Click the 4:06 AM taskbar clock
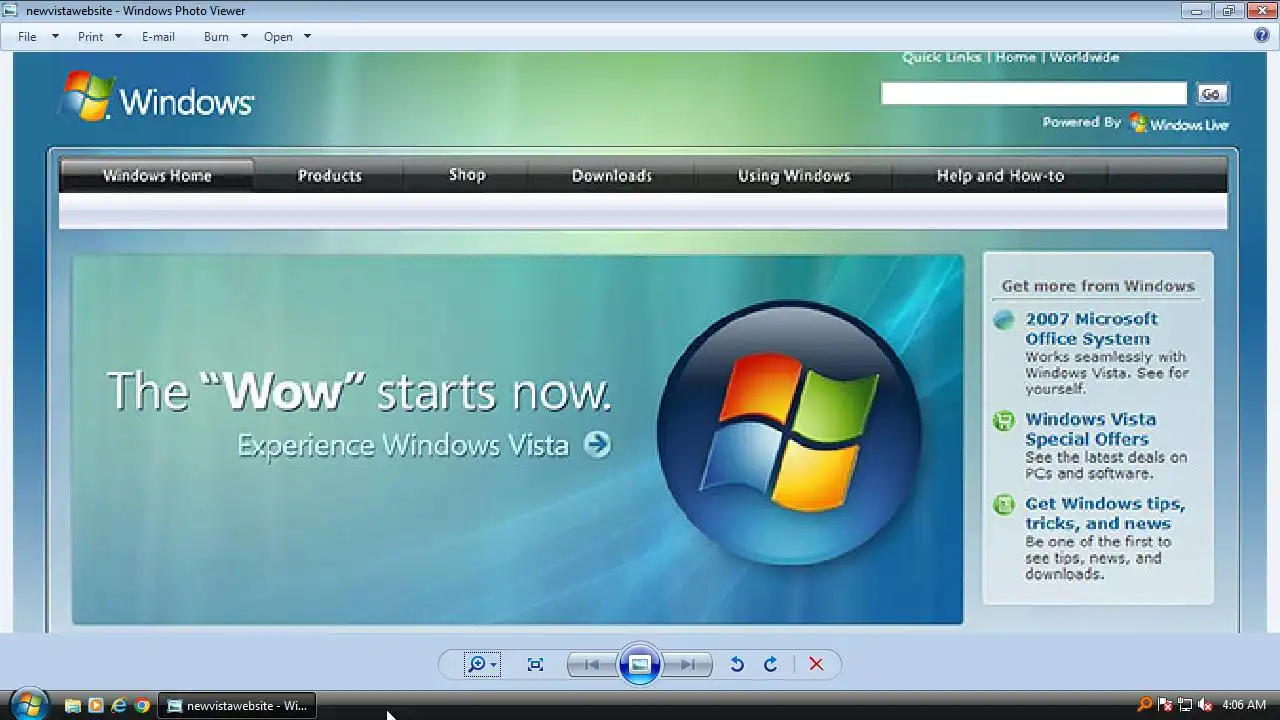The height and width of the screenshot is (720, 1280). pyautogui.click(x=1244, y=705)
